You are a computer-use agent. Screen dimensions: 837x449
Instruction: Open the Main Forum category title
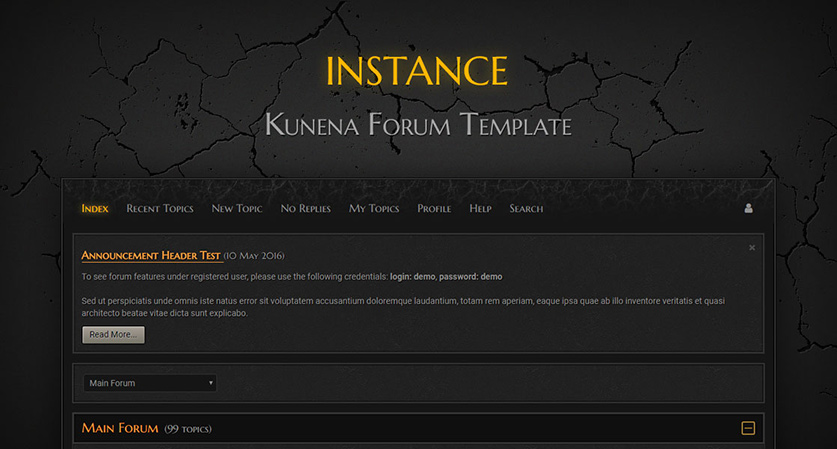pyautogui.click(x=120, y=428)
